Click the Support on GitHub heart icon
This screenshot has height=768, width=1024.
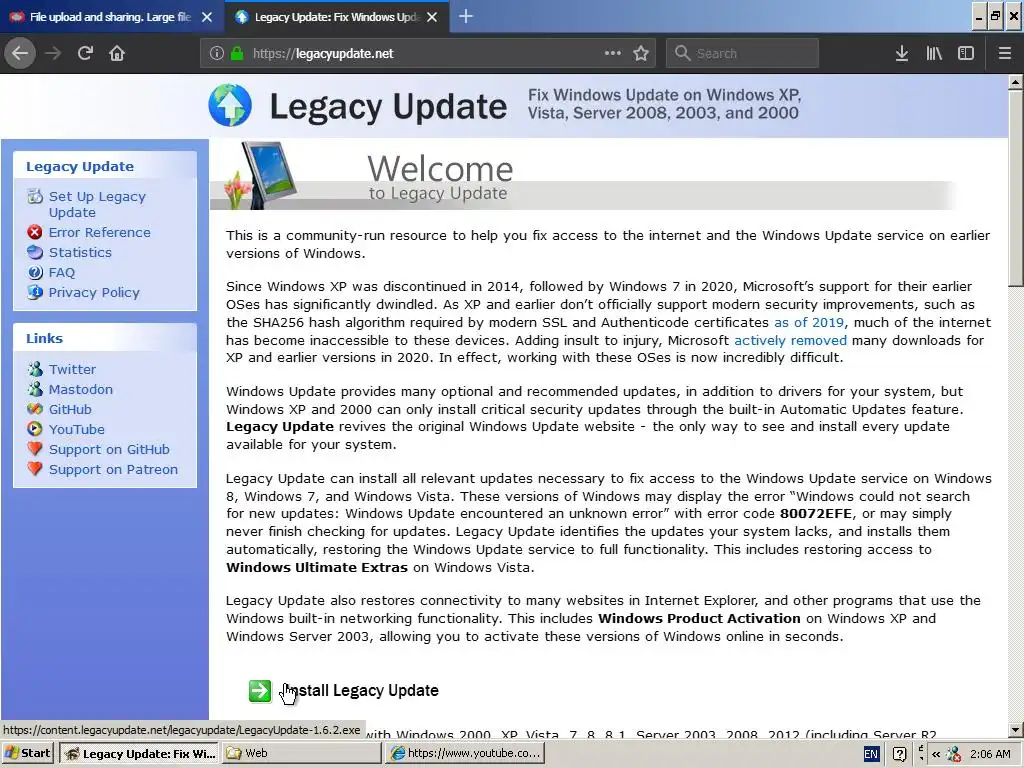click(x=35, y=449)
